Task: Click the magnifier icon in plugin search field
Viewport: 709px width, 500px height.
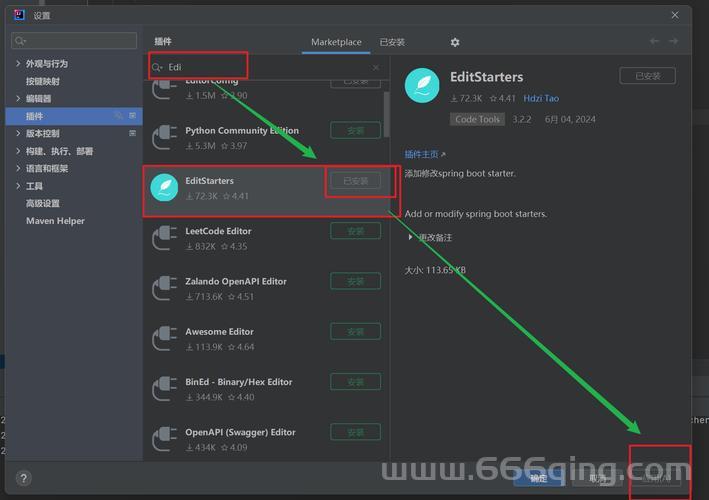Action: (157, 67)
